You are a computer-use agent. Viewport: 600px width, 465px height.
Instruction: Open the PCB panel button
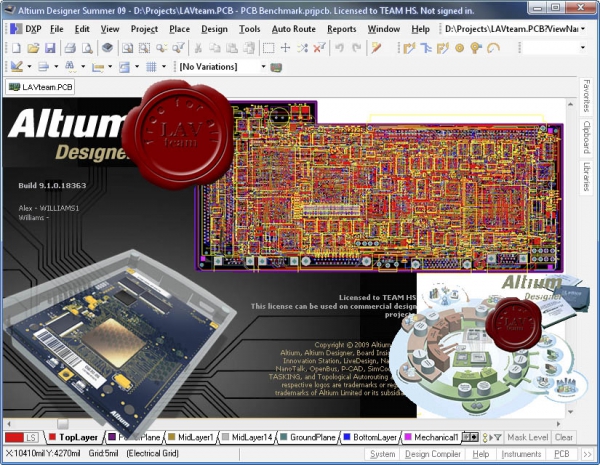pos(561,454)
